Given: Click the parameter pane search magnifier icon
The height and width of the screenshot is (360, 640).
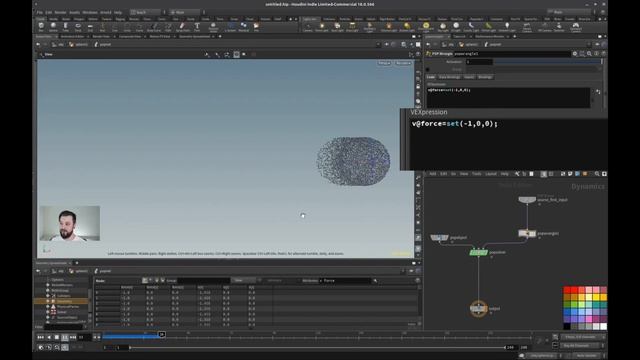Looking at the screenshot, I should (589, 53).
